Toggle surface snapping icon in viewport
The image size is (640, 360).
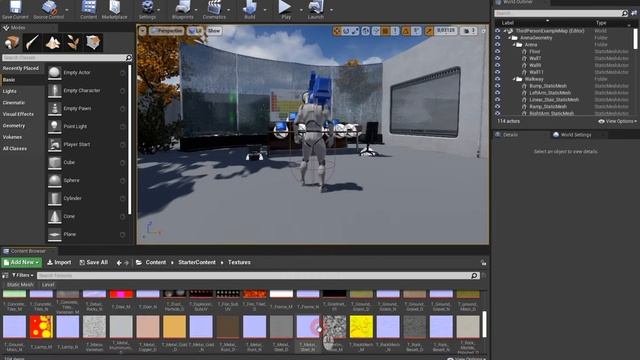point(376,31)
